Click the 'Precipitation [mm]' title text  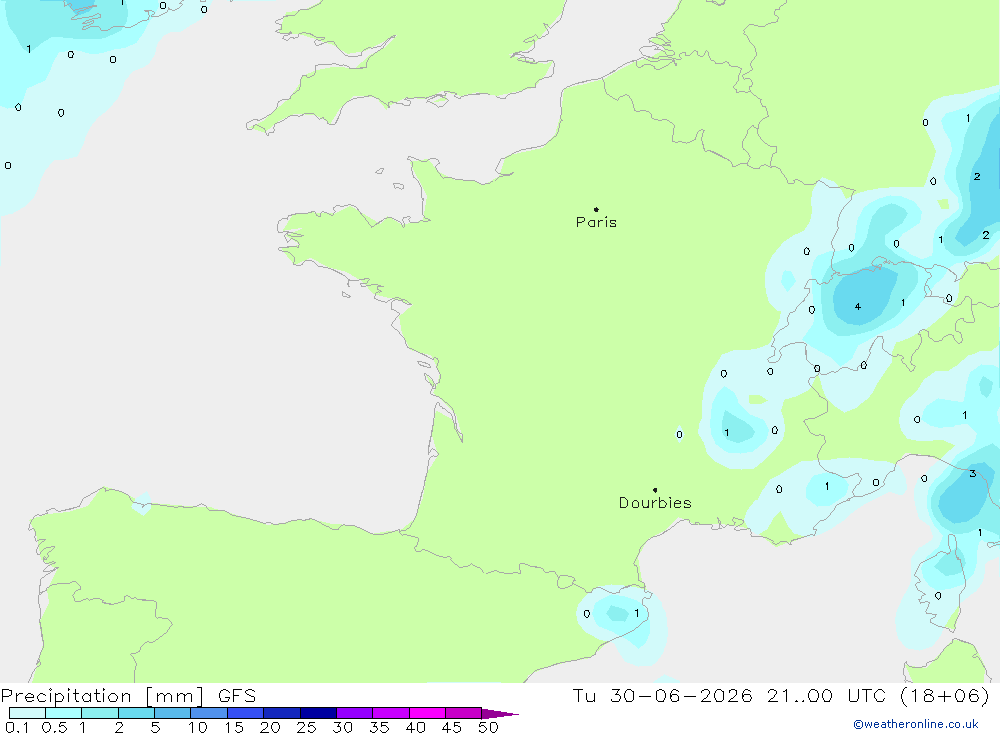102,696
